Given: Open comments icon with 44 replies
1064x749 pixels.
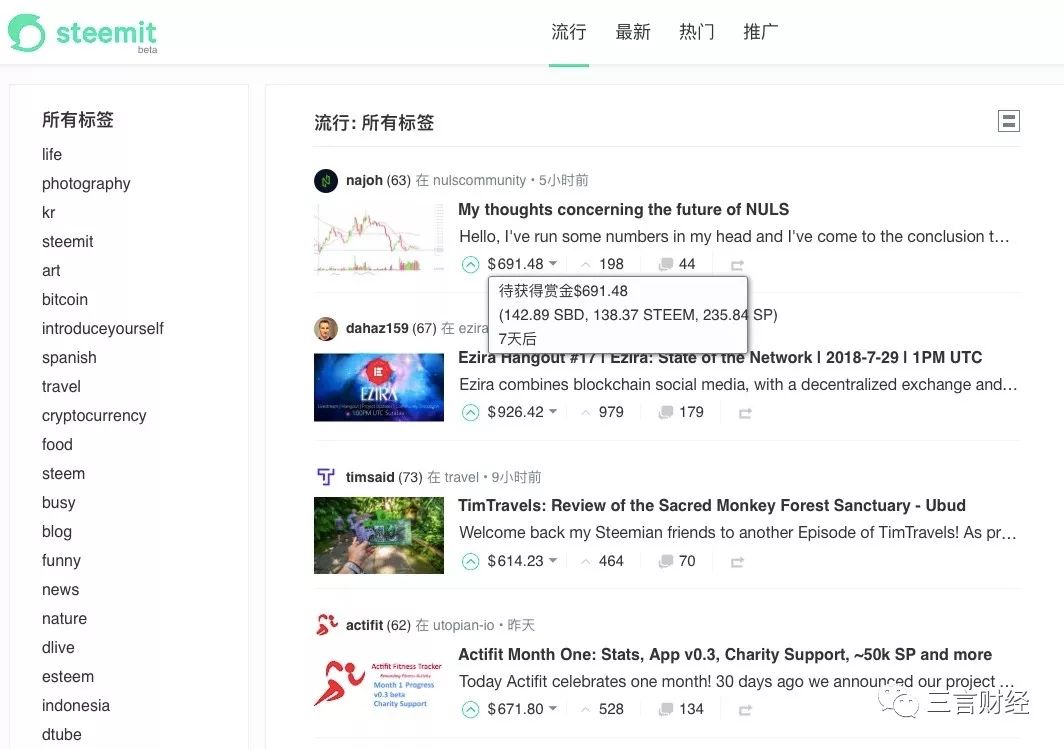Looking at the screenshot, I should 666,264.
